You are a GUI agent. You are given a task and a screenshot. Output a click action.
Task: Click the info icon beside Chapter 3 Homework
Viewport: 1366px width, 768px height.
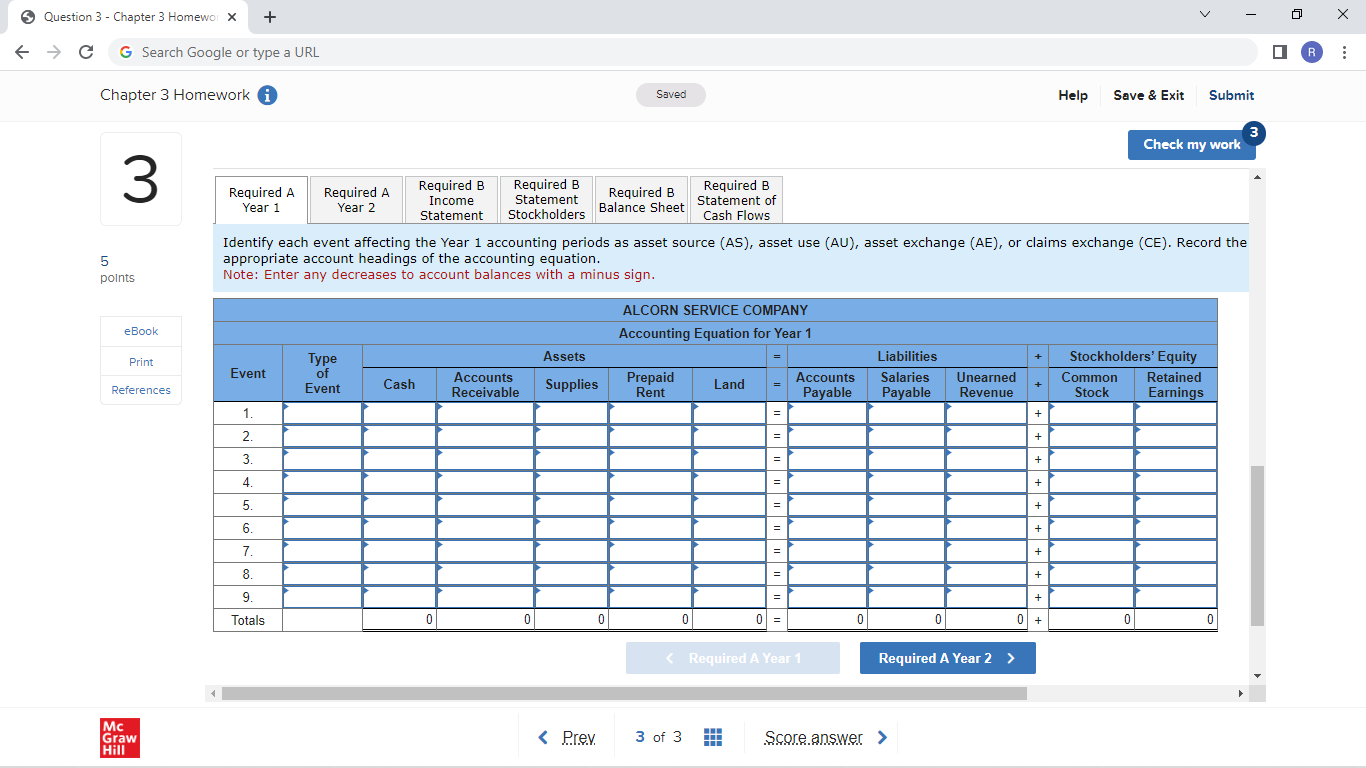pyautogui.click(x=267, y=95)
